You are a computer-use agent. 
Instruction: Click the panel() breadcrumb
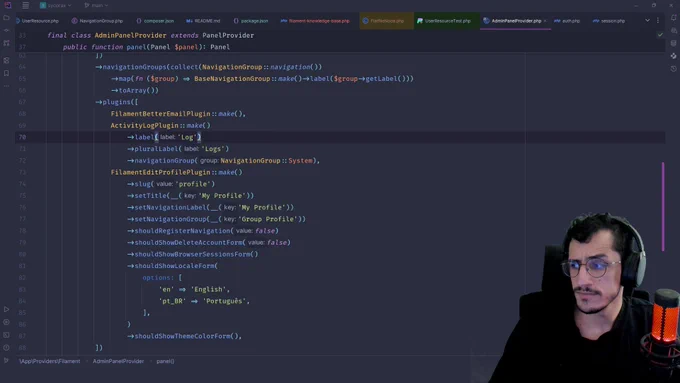[x=165, y=361]
